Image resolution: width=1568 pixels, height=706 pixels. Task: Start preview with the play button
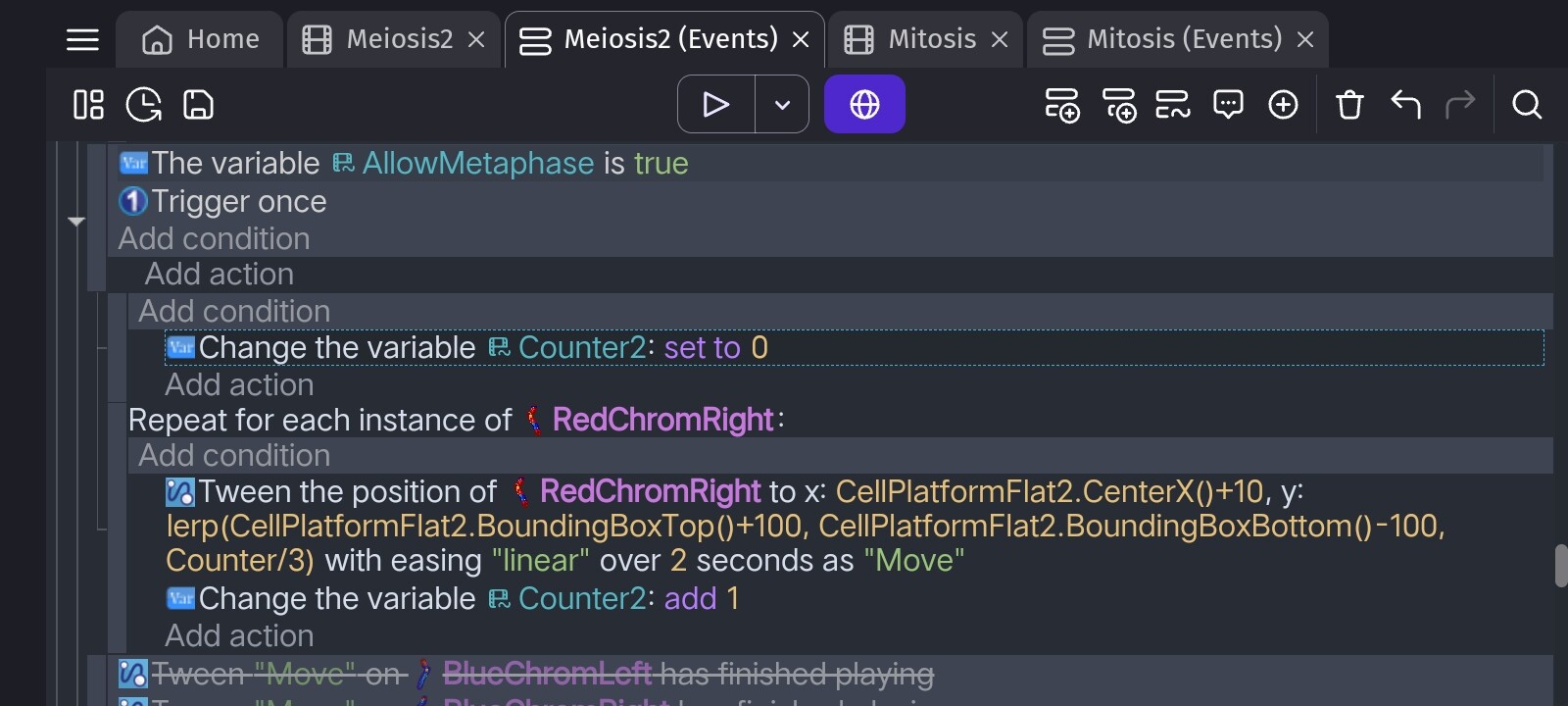(716, 104)
